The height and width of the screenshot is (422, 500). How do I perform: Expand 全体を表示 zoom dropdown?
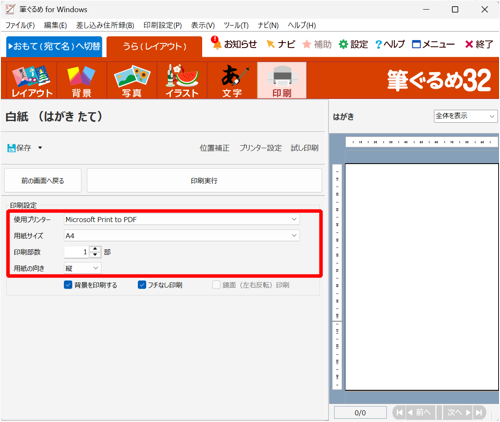pos(492,116)
